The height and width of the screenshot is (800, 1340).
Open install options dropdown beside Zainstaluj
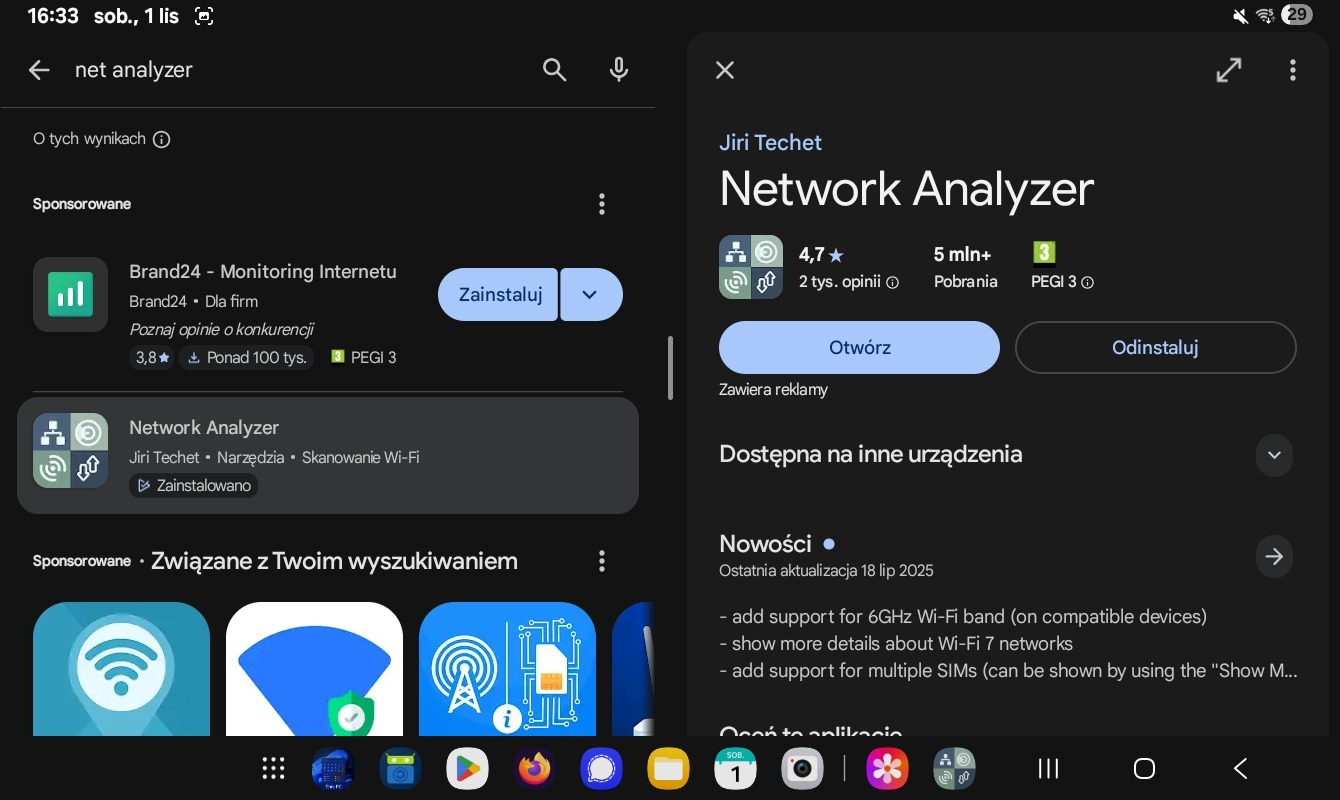[x=590, y=295]
